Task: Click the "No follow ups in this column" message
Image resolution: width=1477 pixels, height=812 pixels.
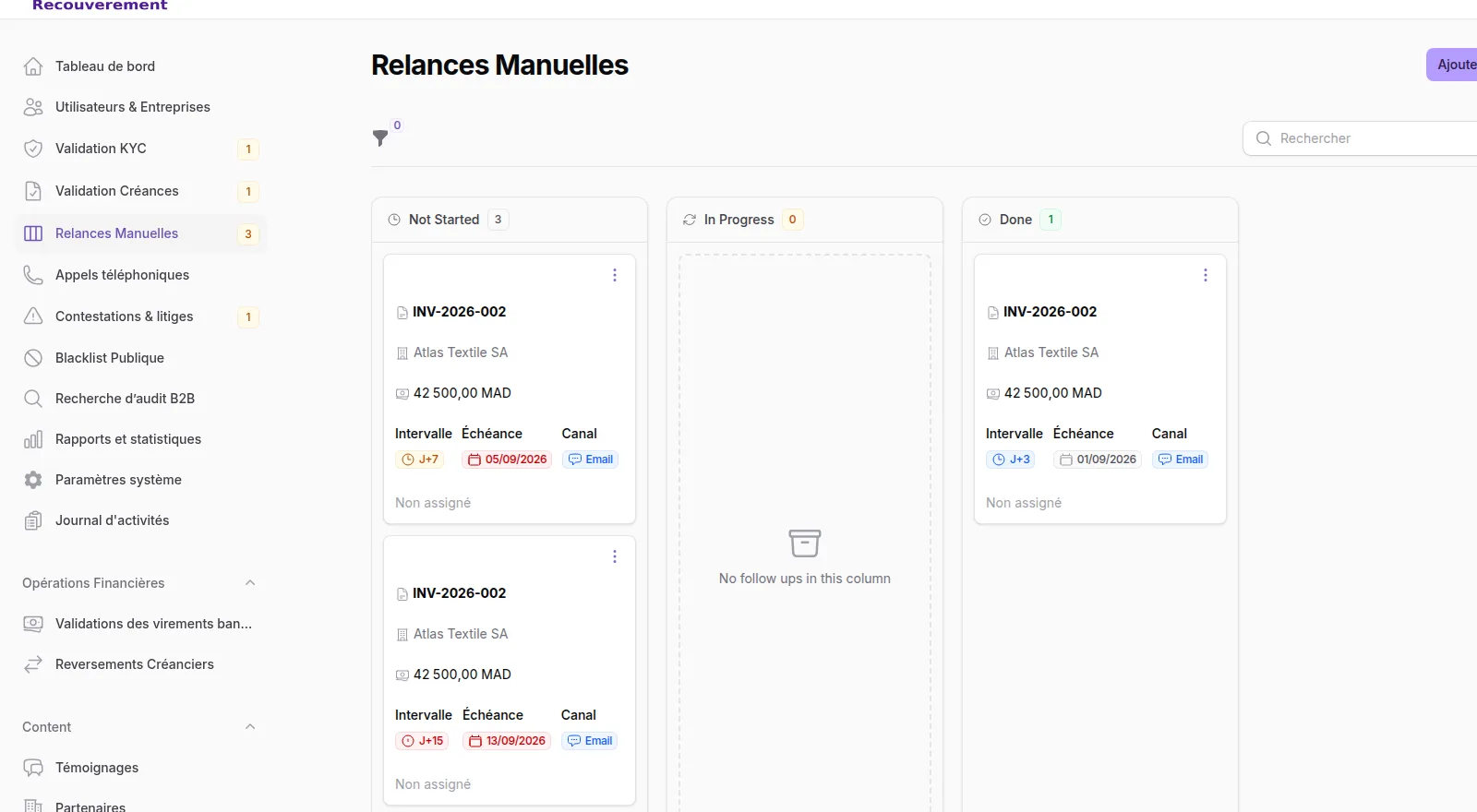Action: pyautogui.click(x=805, y=579)
